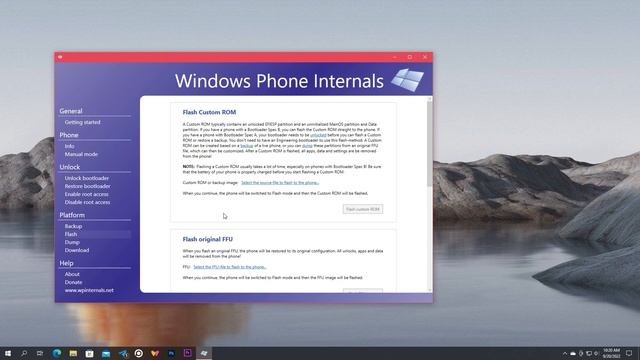Viewport: 640px width, 360px height.
Task: Open Mail app from the taskbar
Action: click(106, 353)
